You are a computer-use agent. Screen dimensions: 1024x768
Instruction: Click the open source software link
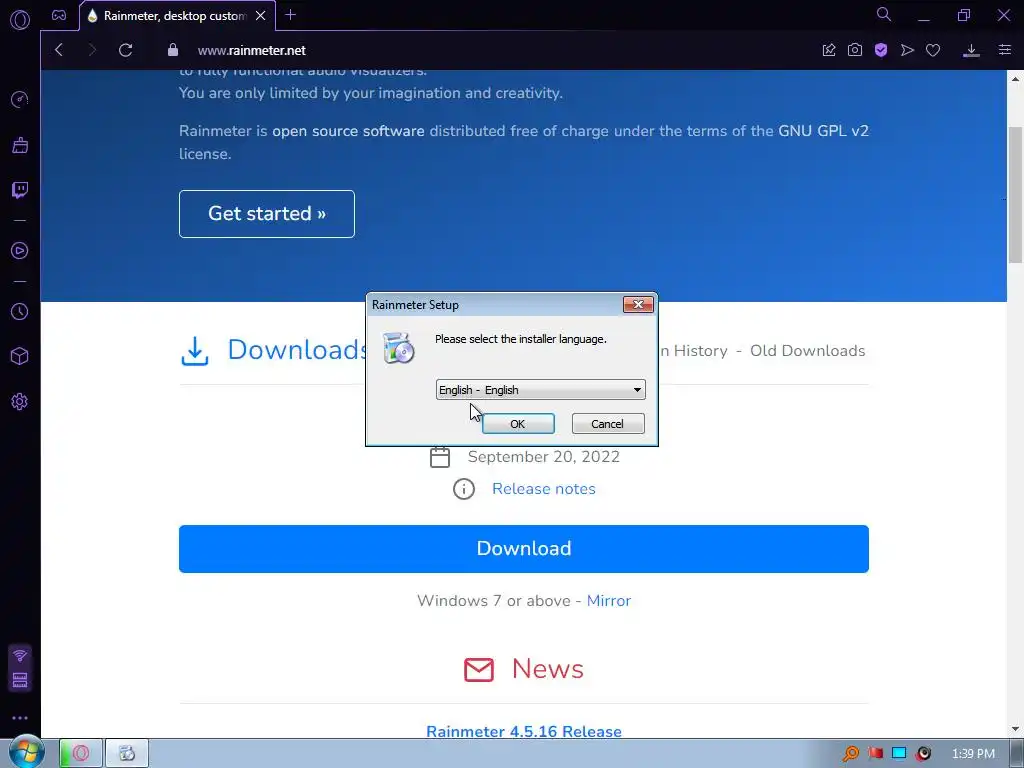coord(348,131)
